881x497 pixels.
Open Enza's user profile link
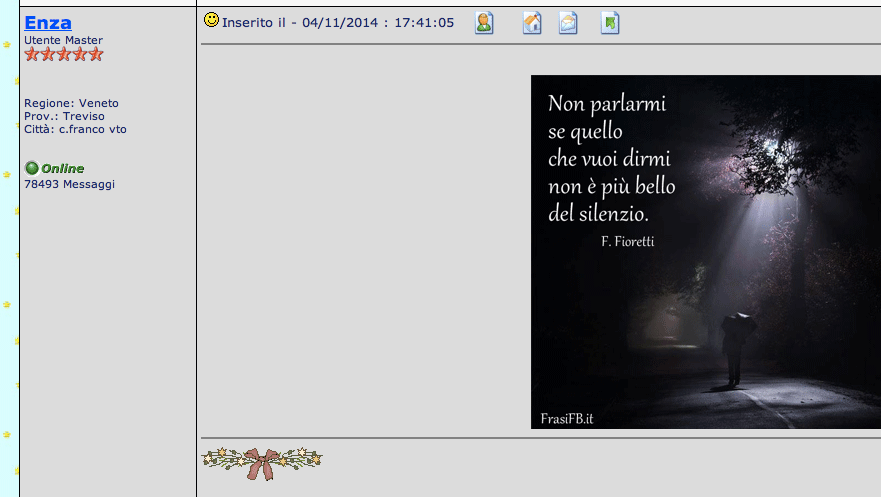pos(48,22)
